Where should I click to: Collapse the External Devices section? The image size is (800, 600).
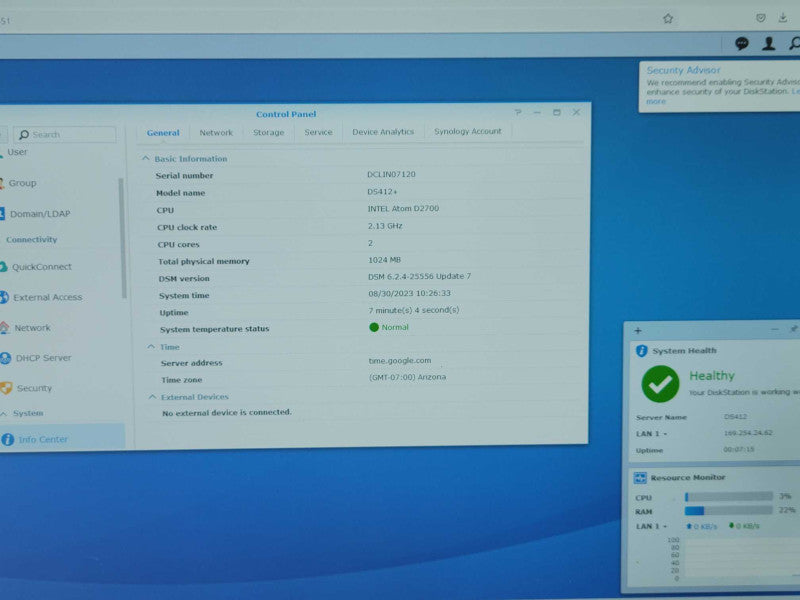pos(152,396)
